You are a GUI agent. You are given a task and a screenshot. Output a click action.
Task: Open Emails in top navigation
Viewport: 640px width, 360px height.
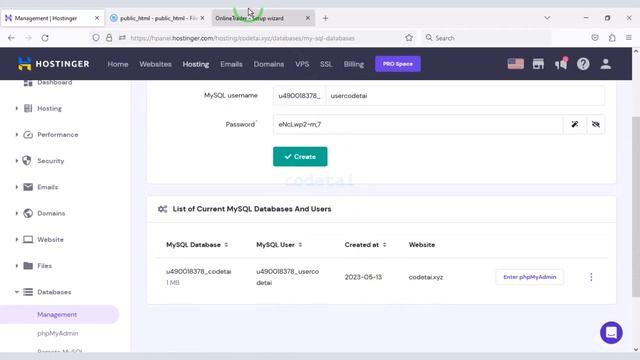pos(231,64)
